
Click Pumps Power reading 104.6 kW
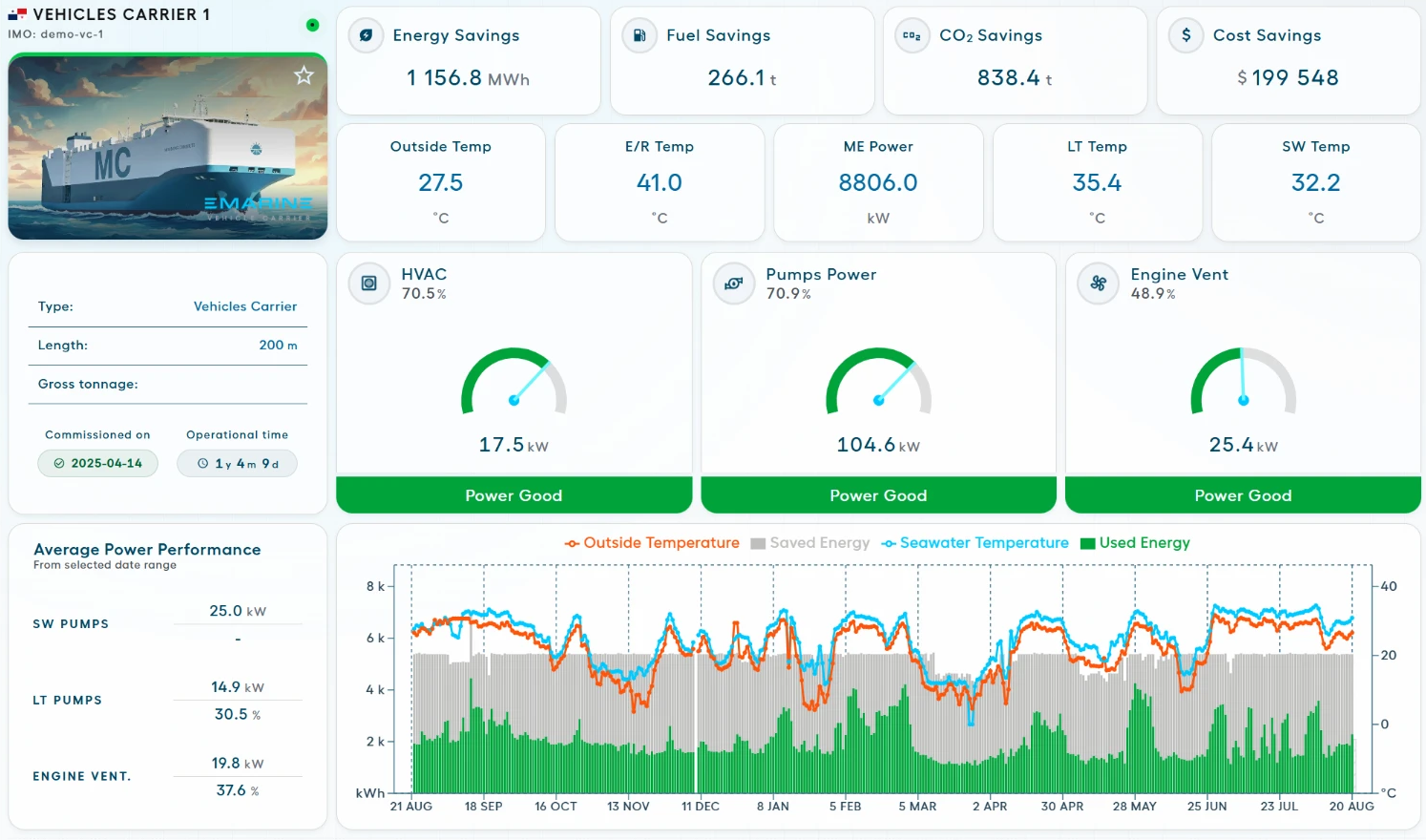pos(878,445)
